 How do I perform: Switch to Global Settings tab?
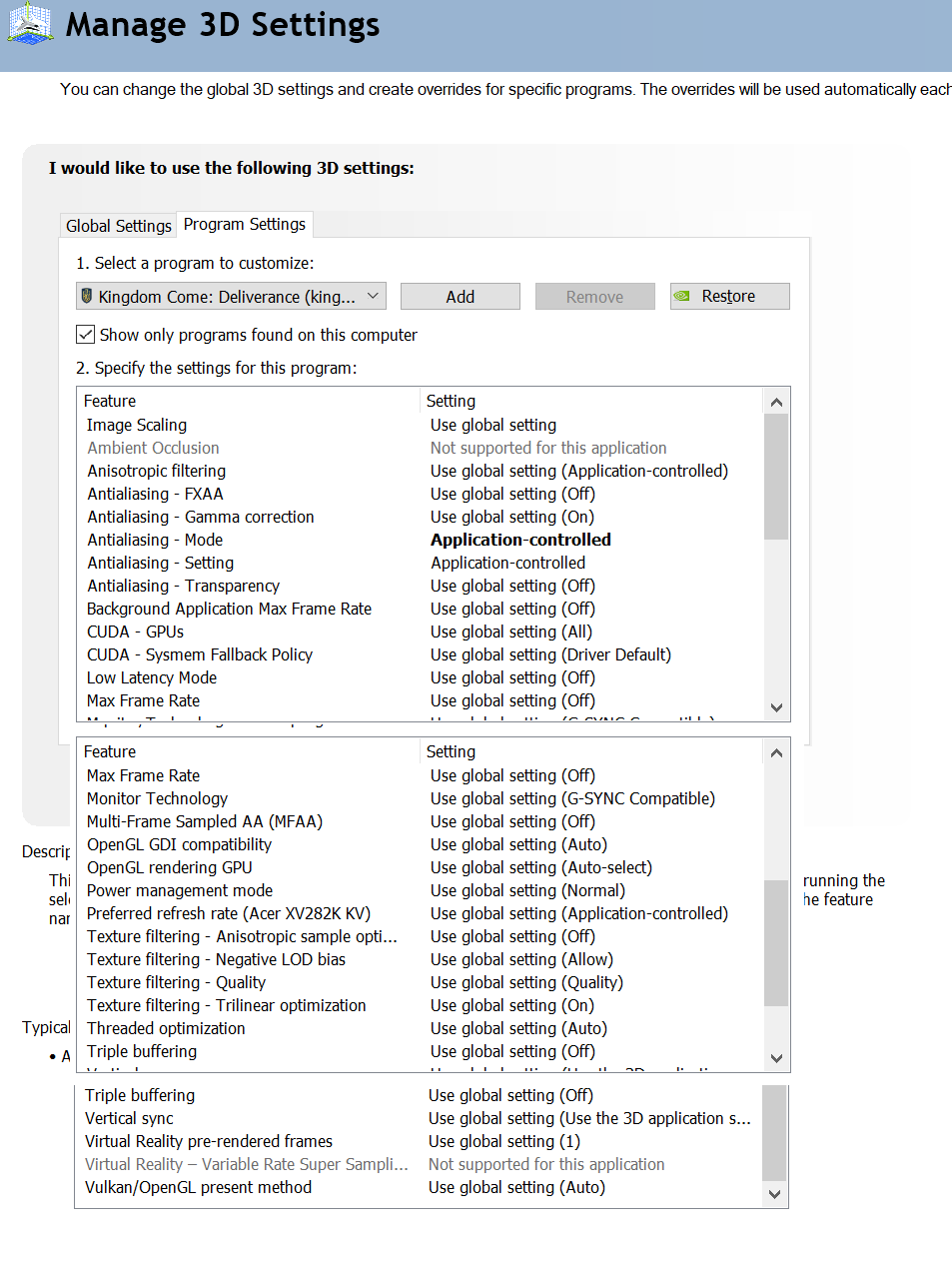pyautogui.click(x=119, y=226)
